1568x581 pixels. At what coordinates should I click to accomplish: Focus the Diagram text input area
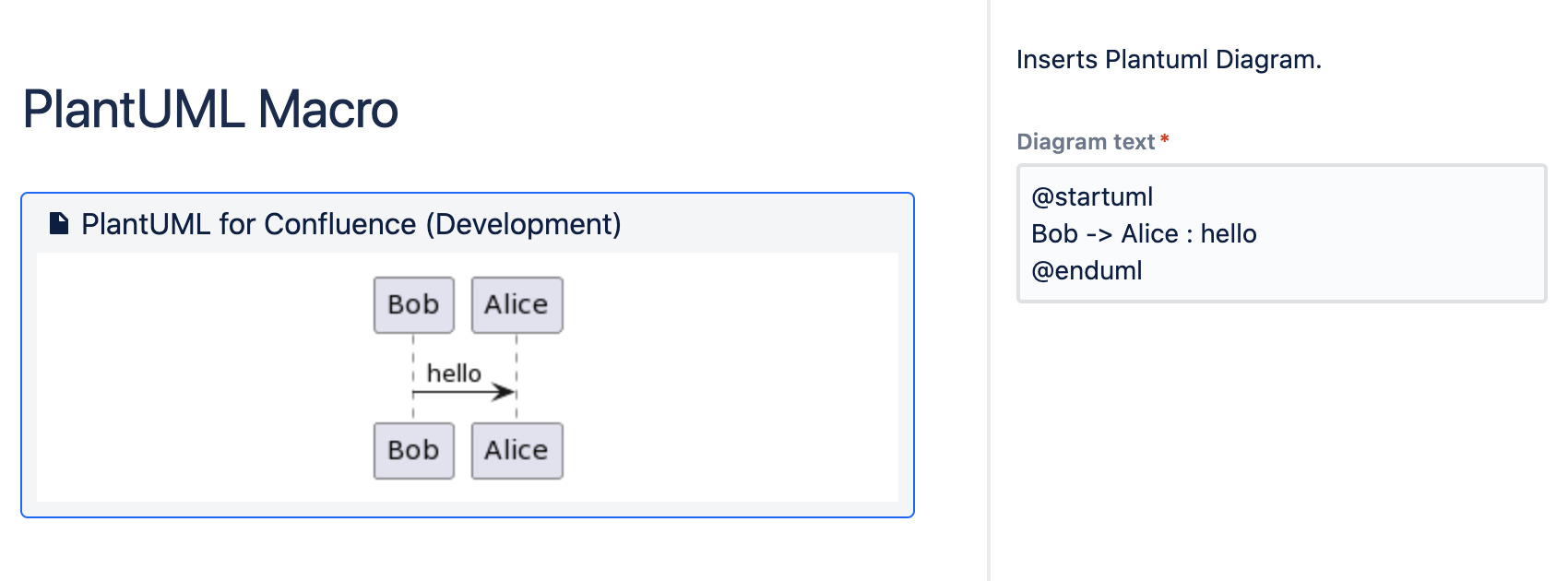point(1281,233)
